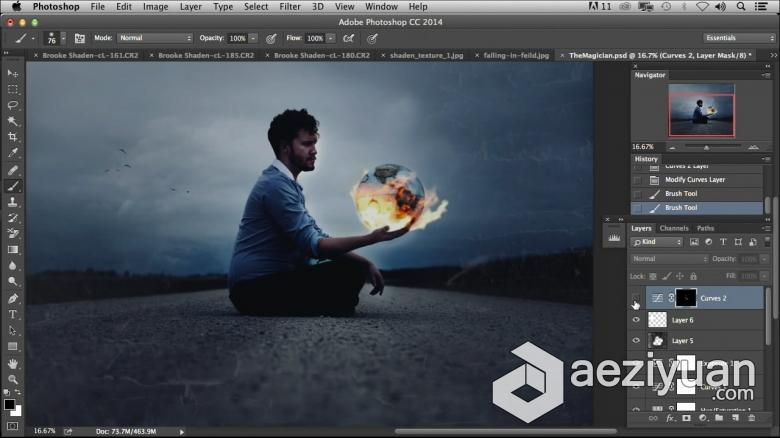Select the Magic Wand tool
The width and height of the screenshot is (780, 438).
[x=12, y=121]
